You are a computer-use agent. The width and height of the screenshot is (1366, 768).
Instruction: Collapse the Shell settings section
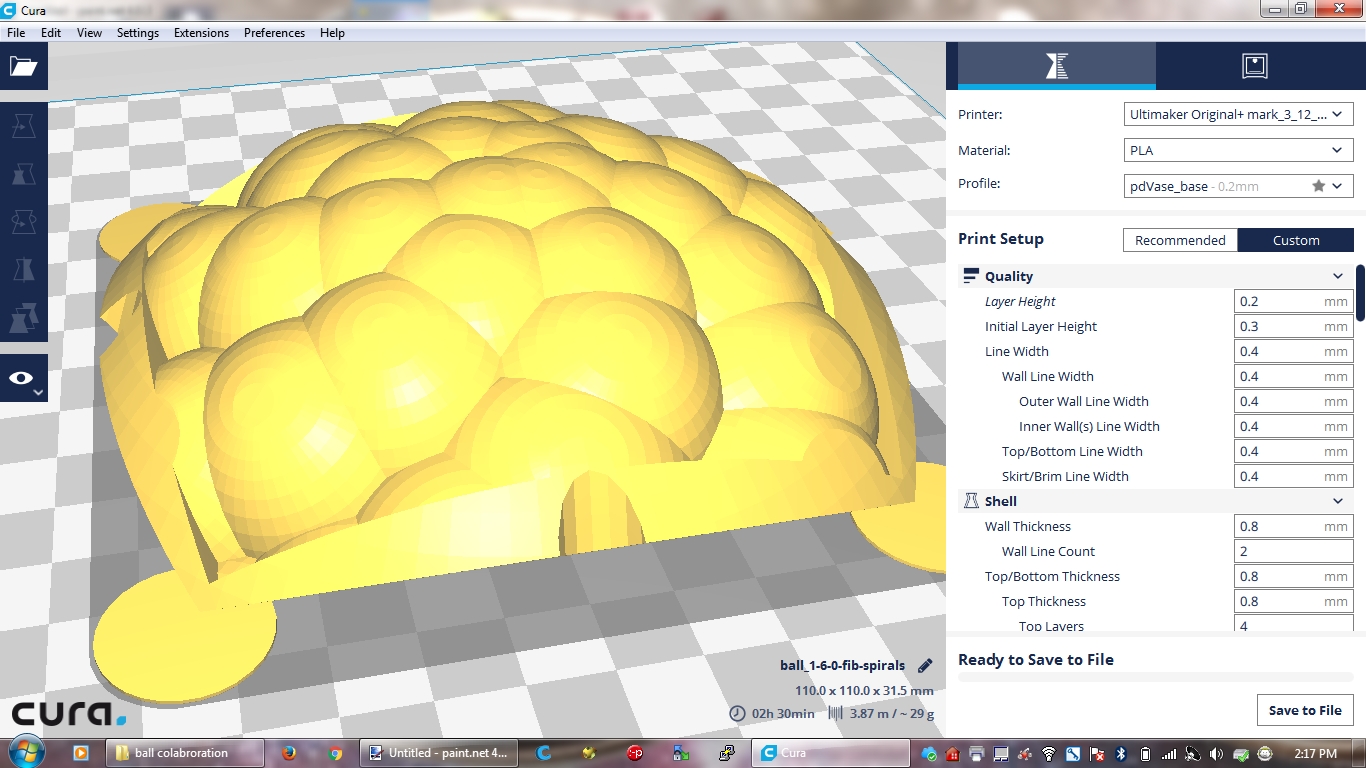(x=1337, y=501)
